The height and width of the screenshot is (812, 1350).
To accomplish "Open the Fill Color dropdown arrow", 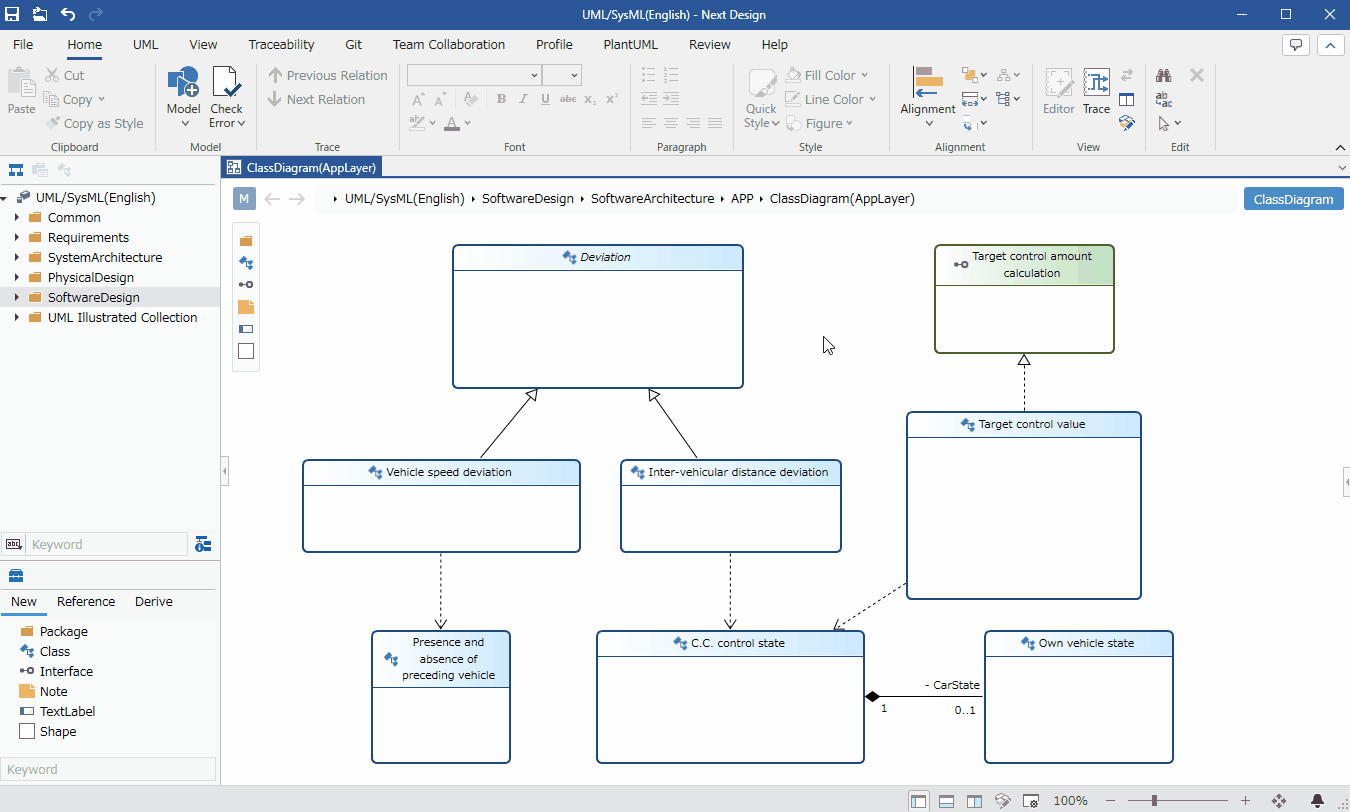I will tap(864, 75).
